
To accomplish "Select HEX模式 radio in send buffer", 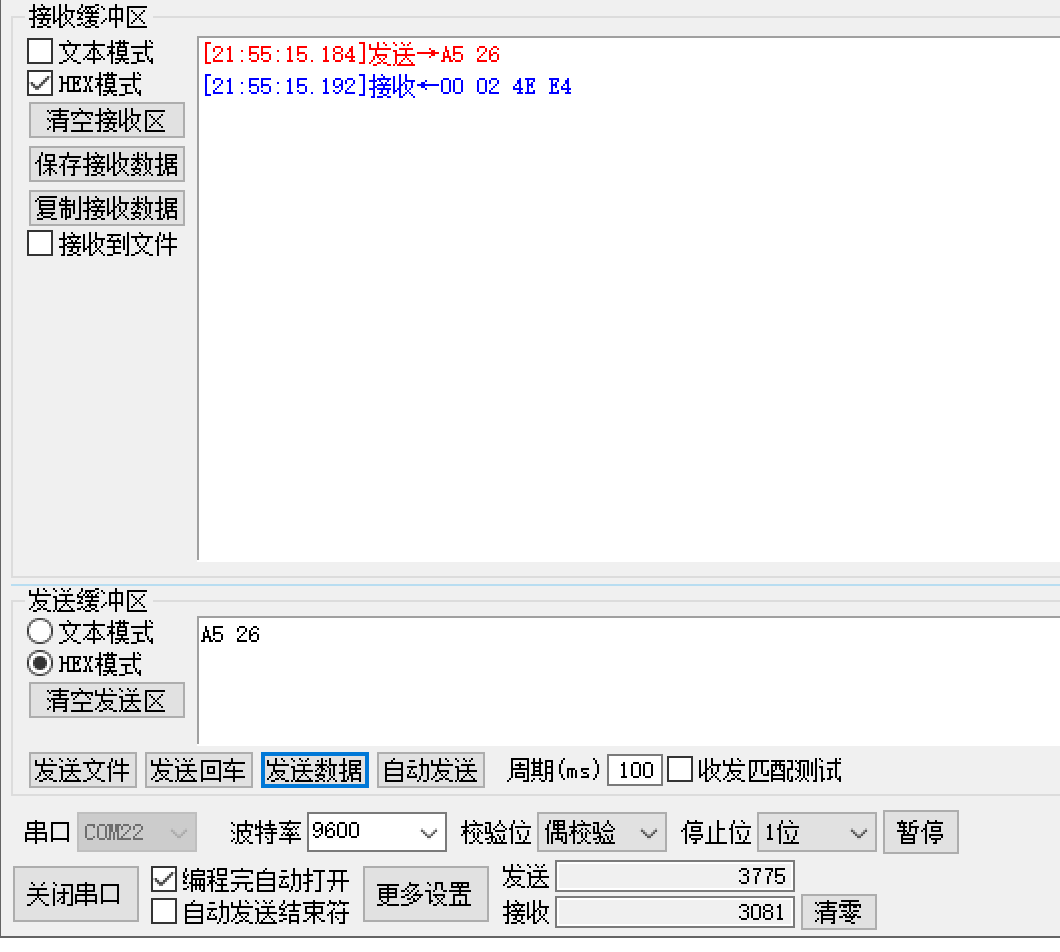I will (40, 664).
